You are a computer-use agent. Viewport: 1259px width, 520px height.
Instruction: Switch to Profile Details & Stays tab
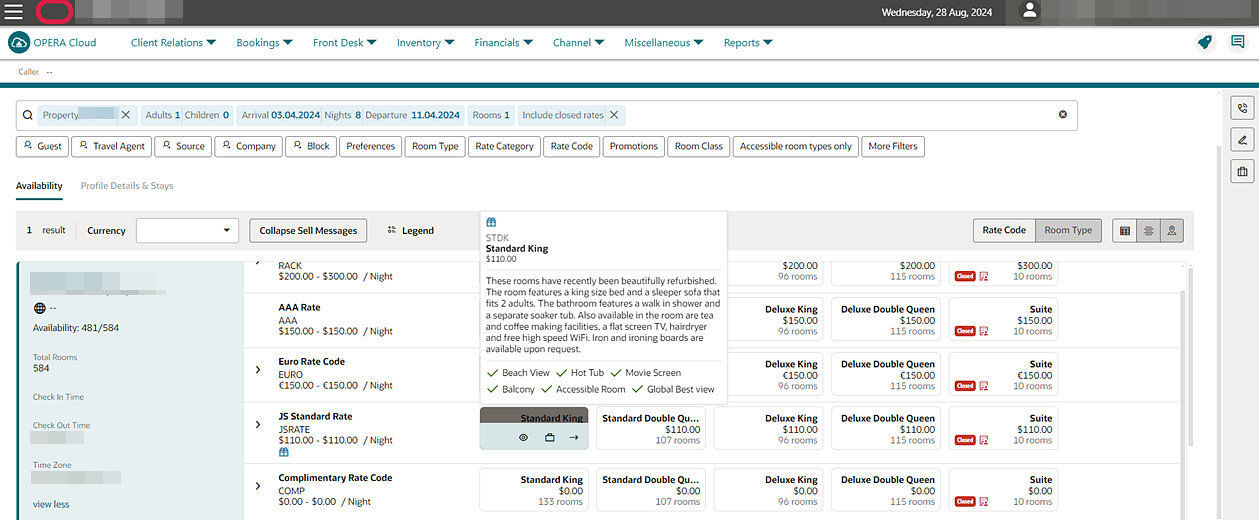pyautogui.click(x=127, y=186)
